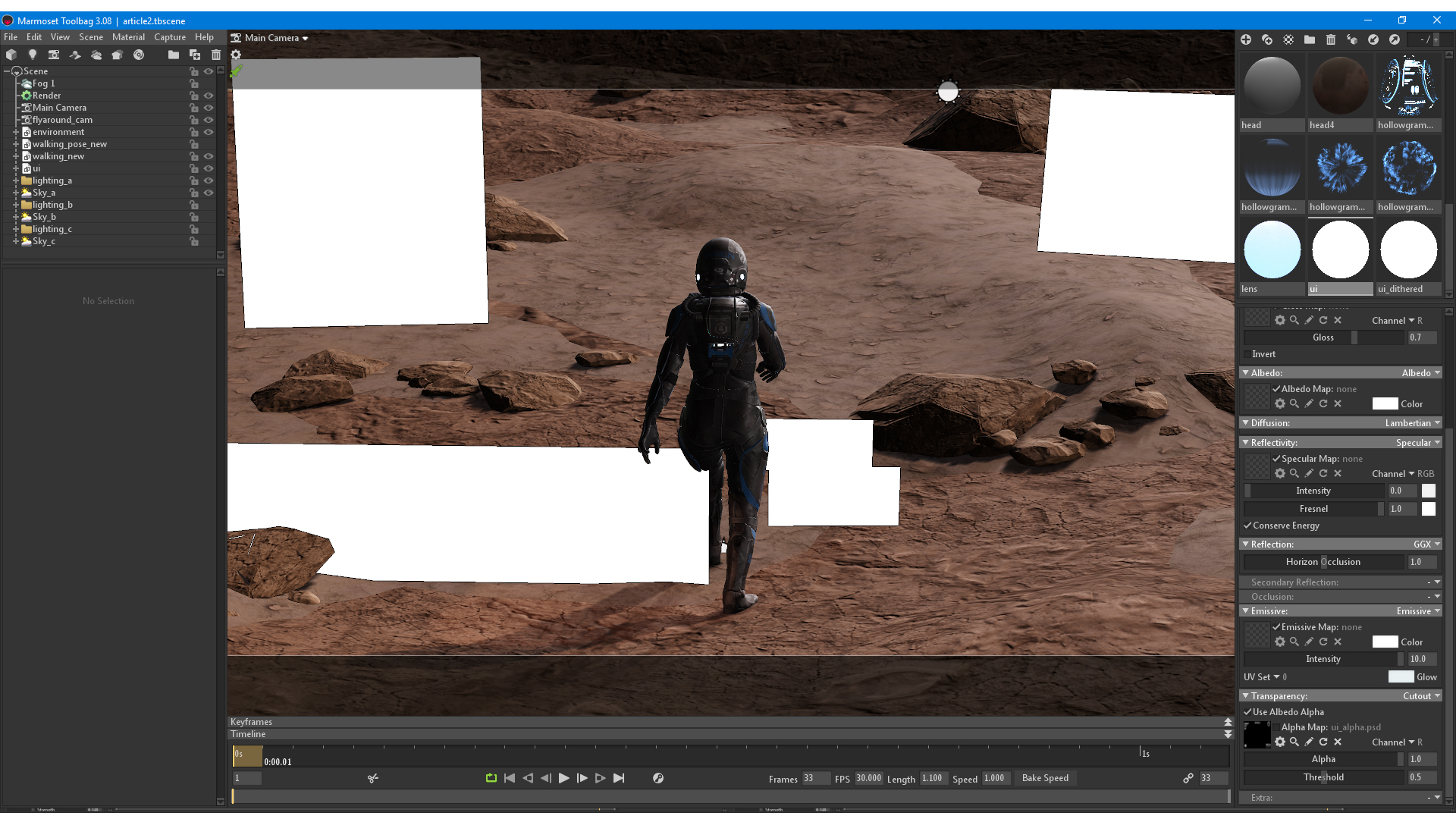Open the View menu
The width and height of the screenshot is (1456, 819).
60,37
